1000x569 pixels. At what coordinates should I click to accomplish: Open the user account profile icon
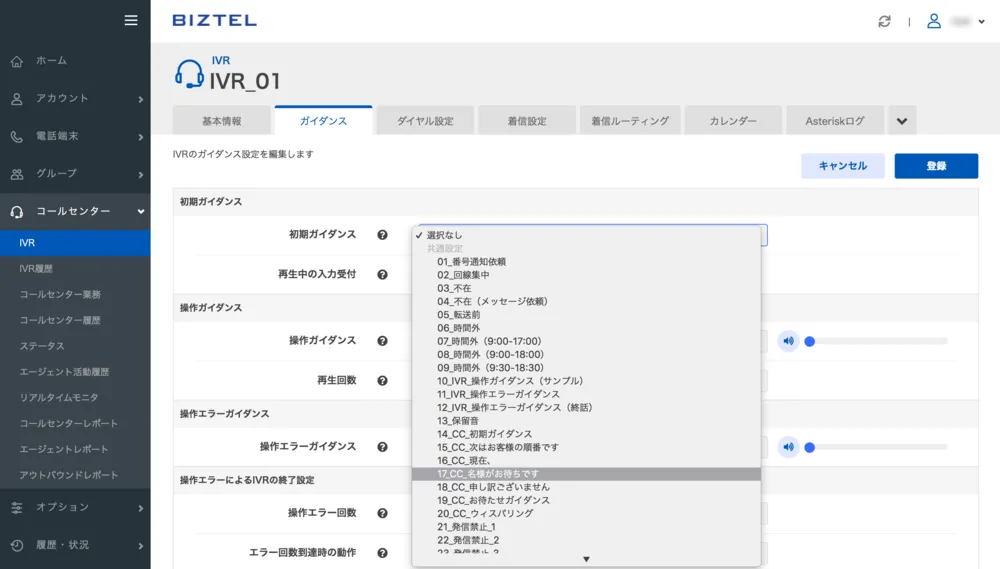pos(934,21)
